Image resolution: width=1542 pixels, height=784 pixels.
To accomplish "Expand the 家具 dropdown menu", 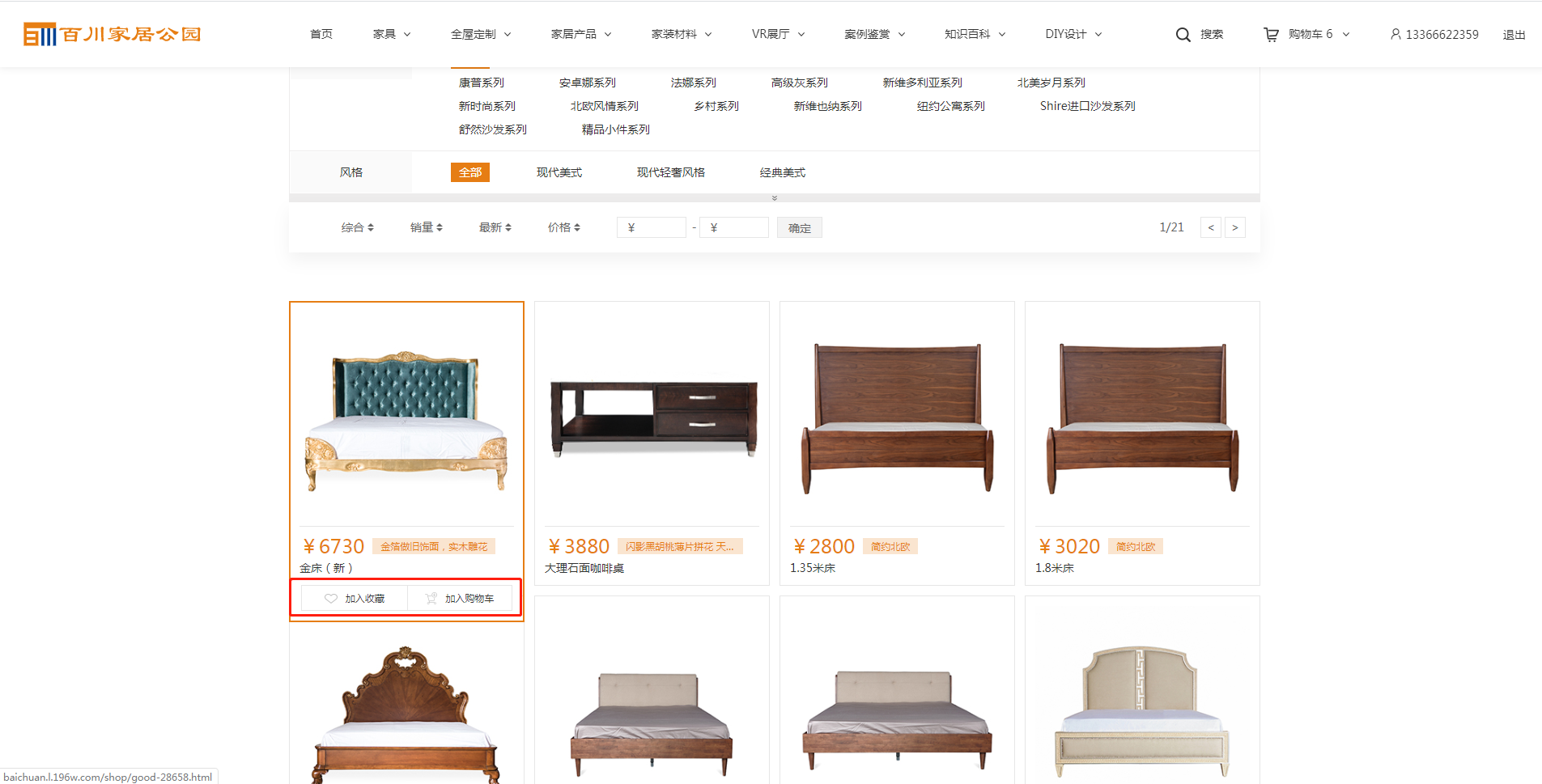I will [392, 34].
